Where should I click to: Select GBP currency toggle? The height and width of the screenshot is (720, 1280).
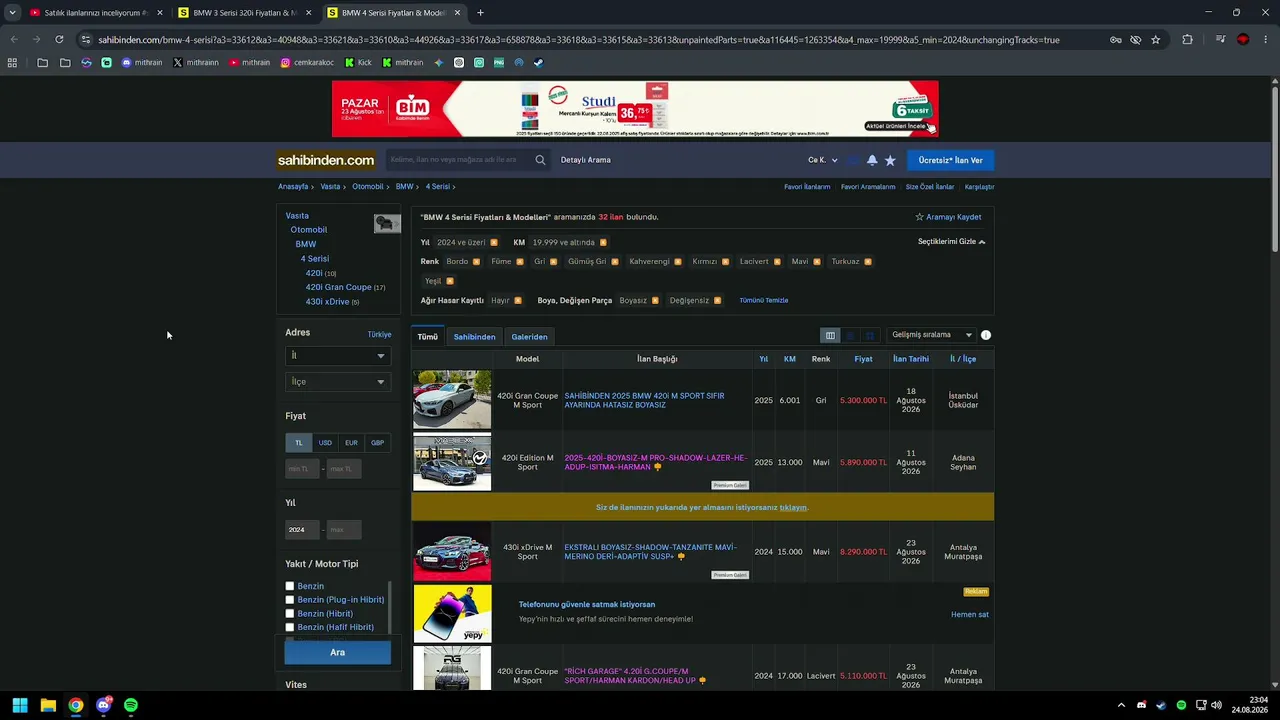(377, 443)
